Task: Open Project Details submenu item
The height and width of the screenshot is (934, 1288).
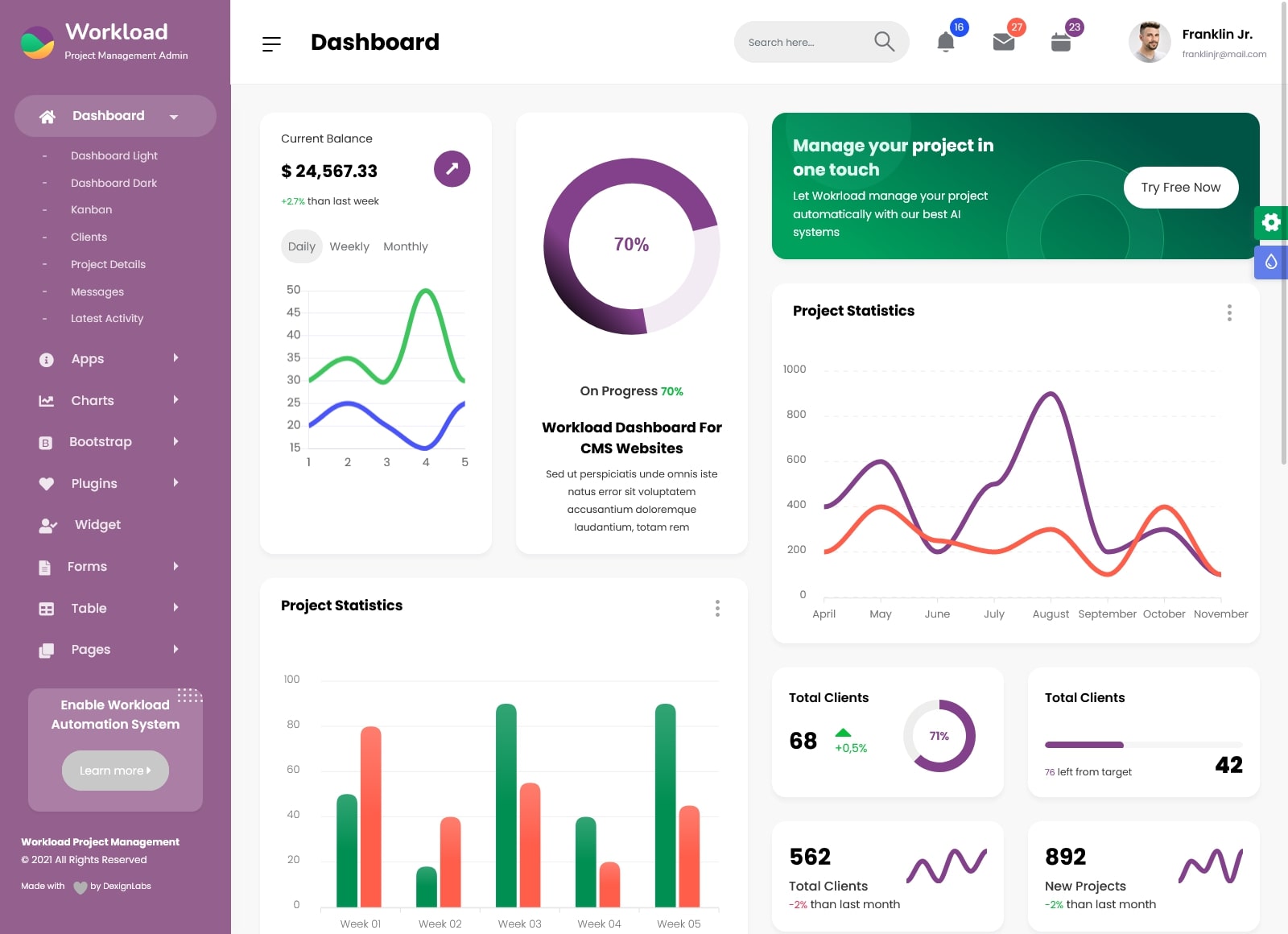Action: click(x=108, y=264)
